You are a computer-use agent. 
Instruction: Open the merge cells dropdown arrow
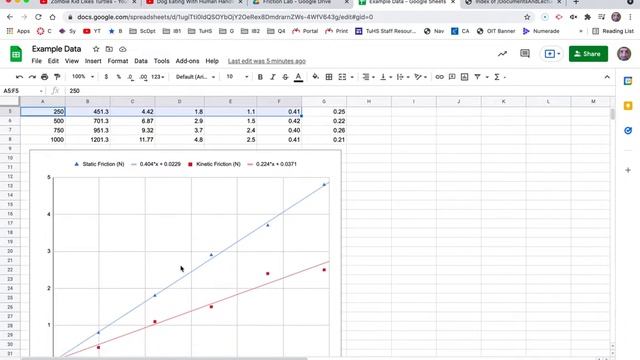(x=352, y=77)
